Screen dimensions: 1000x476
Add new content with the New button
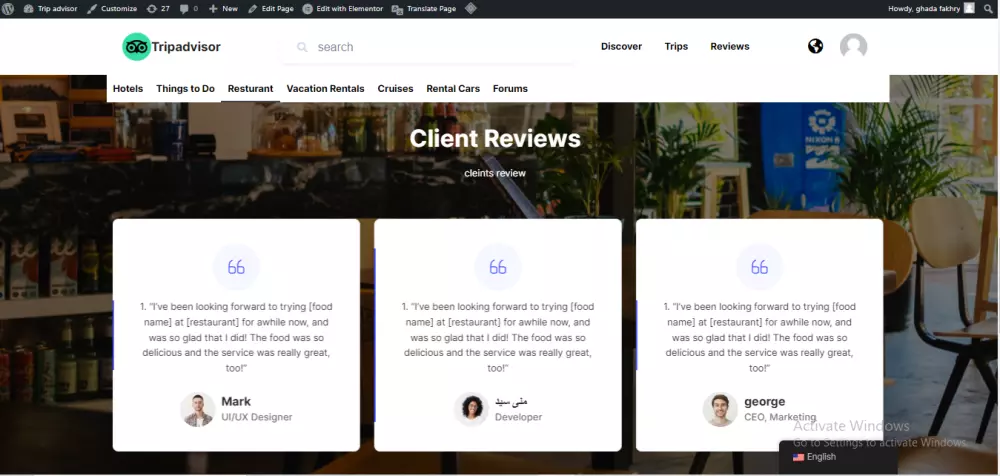click(x=223, y=9)
